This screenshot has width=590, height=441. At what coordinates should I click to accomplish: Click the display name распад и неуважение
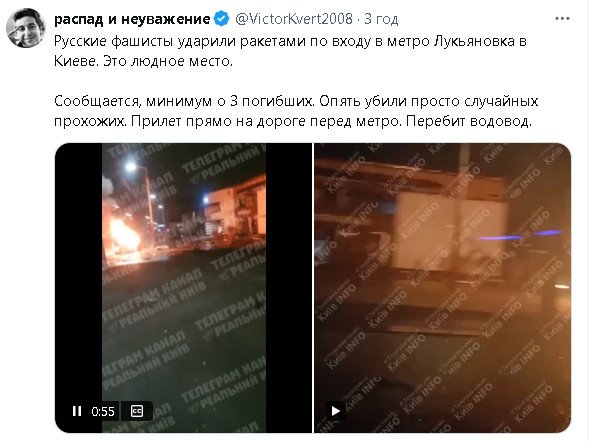pyautogui.click(x=132, y=19)
